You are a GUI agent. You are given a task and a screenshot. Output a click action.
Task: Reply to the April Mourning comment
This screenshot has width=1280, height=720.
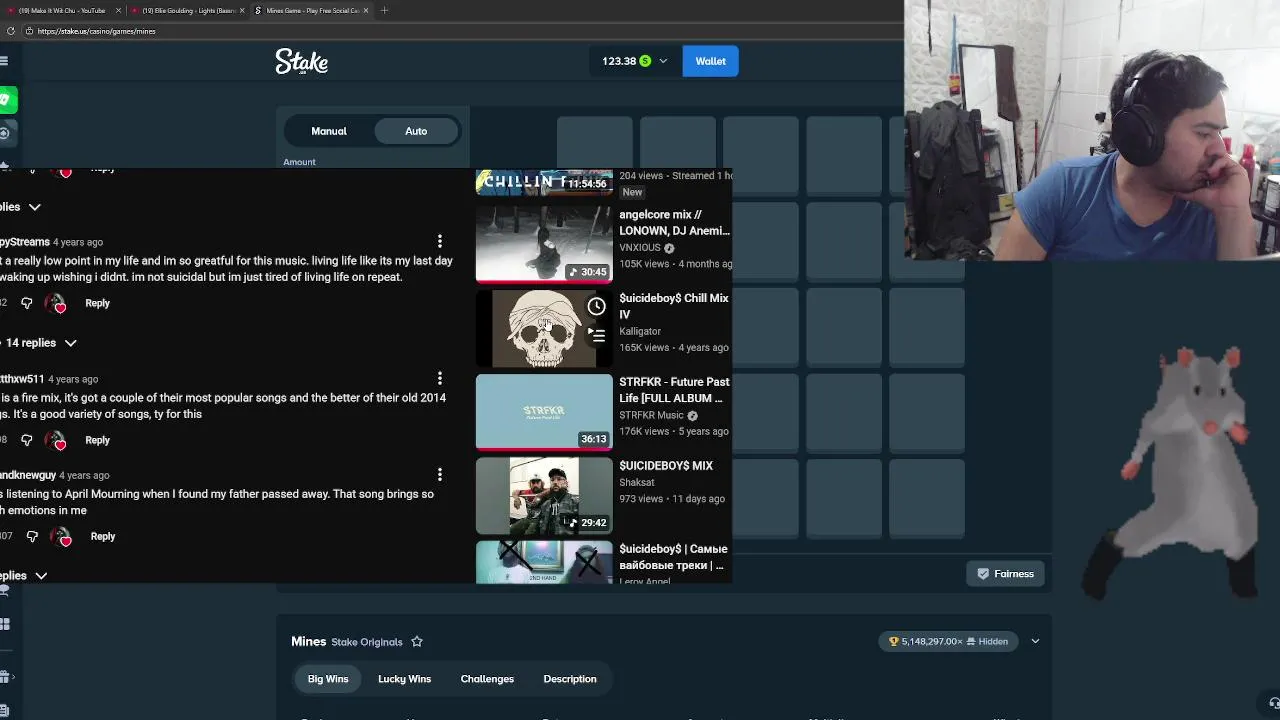coord(103,536)
